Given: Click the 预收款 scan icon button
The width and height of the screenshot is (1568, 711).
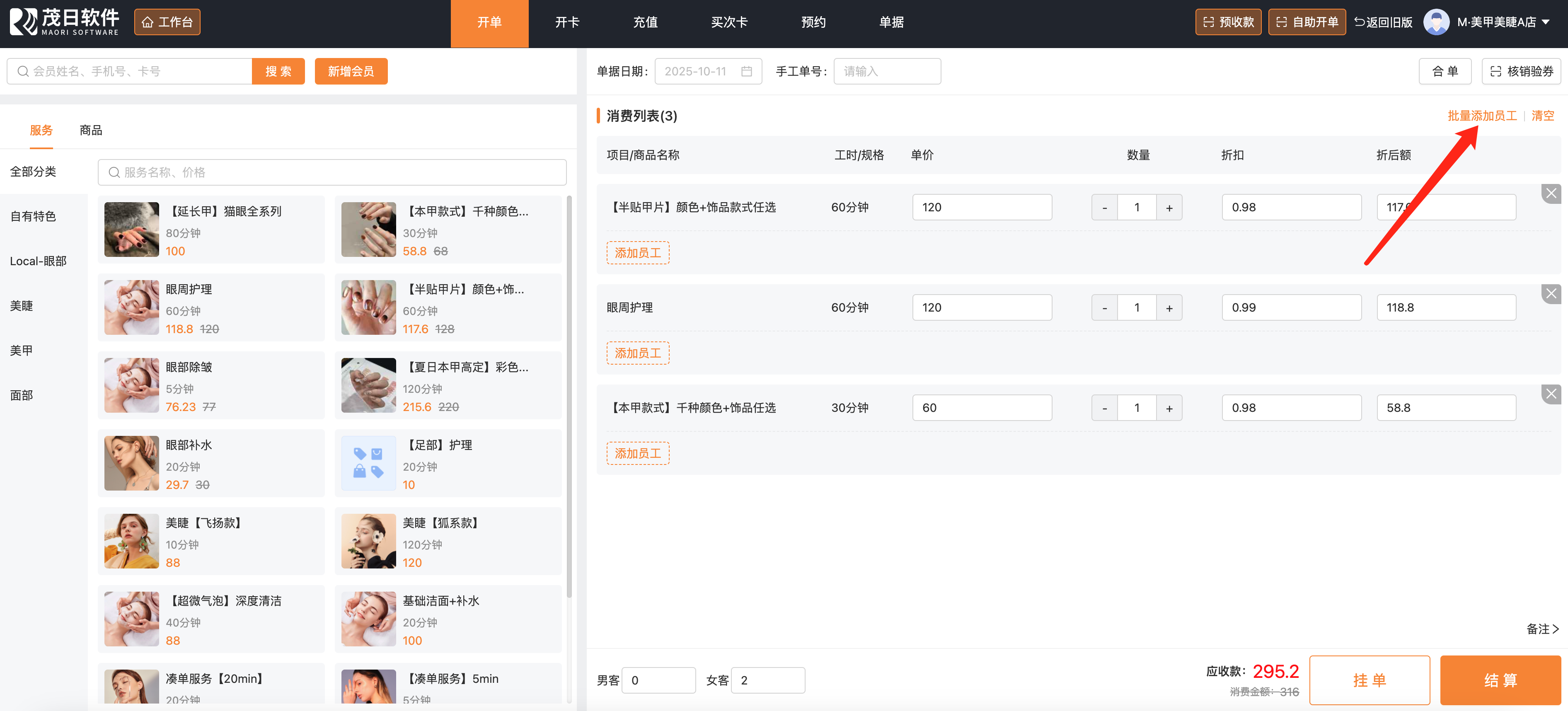Looking at the screenshot, I should [x=1228, y=22].
